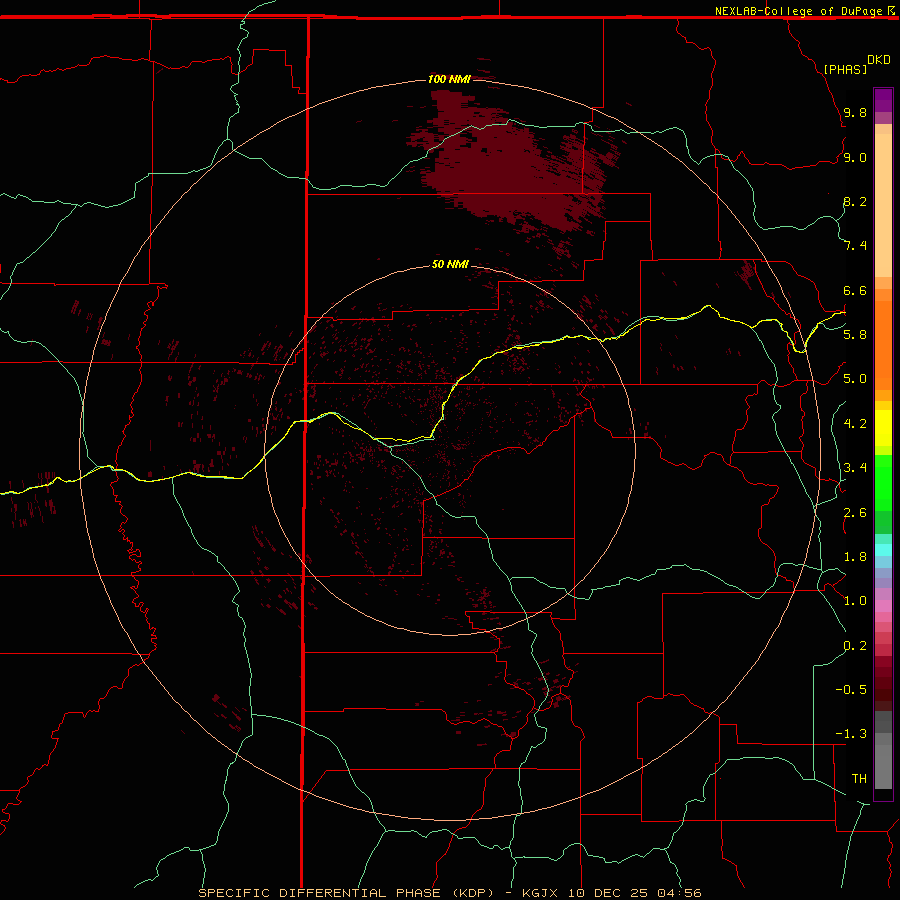Image resolution: width=900 pixels, height=900 pixels.
Task: Click the 6.6 scale value
Action: coord(855,290)
